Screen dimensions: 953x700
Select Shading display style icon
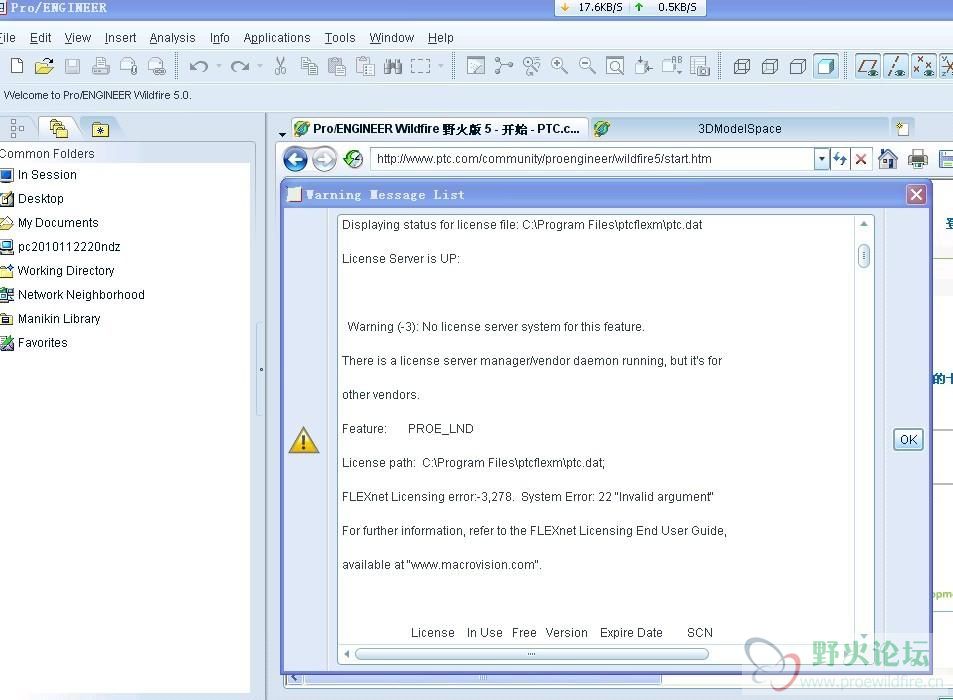point(825,66)
